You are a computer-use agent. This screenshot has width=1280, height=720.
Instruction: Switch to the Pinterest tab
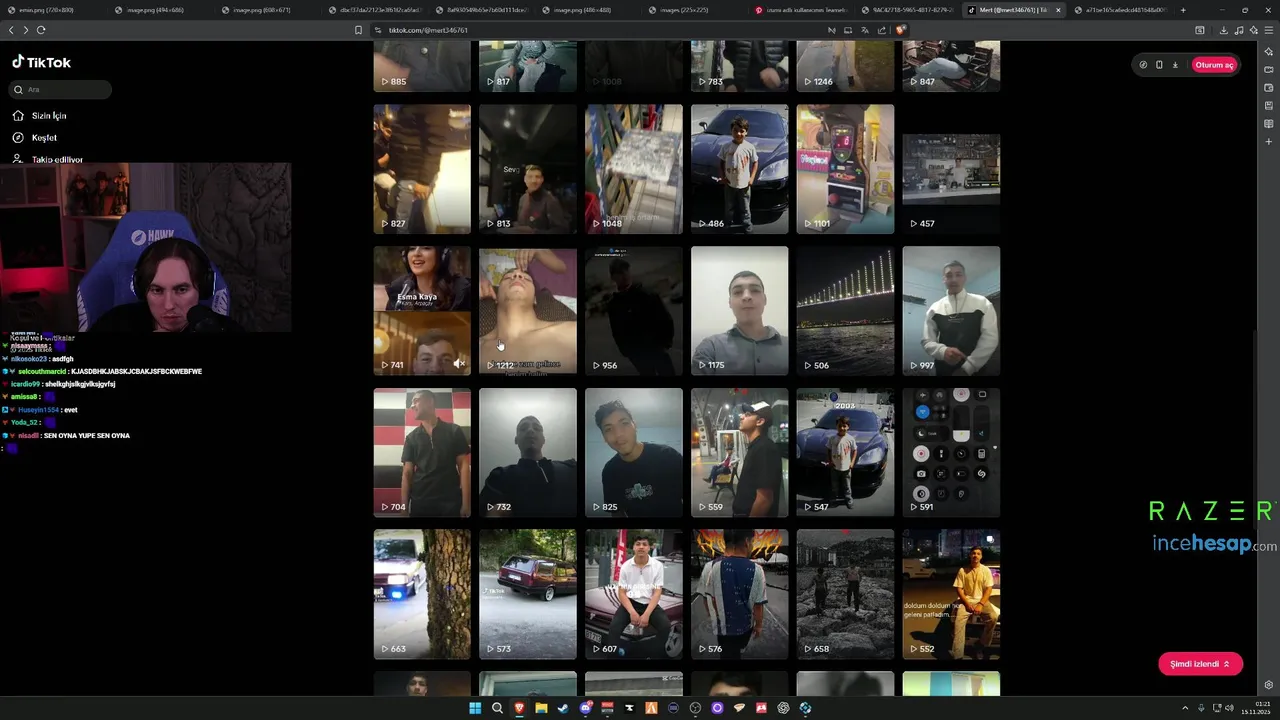coord(802,10)
